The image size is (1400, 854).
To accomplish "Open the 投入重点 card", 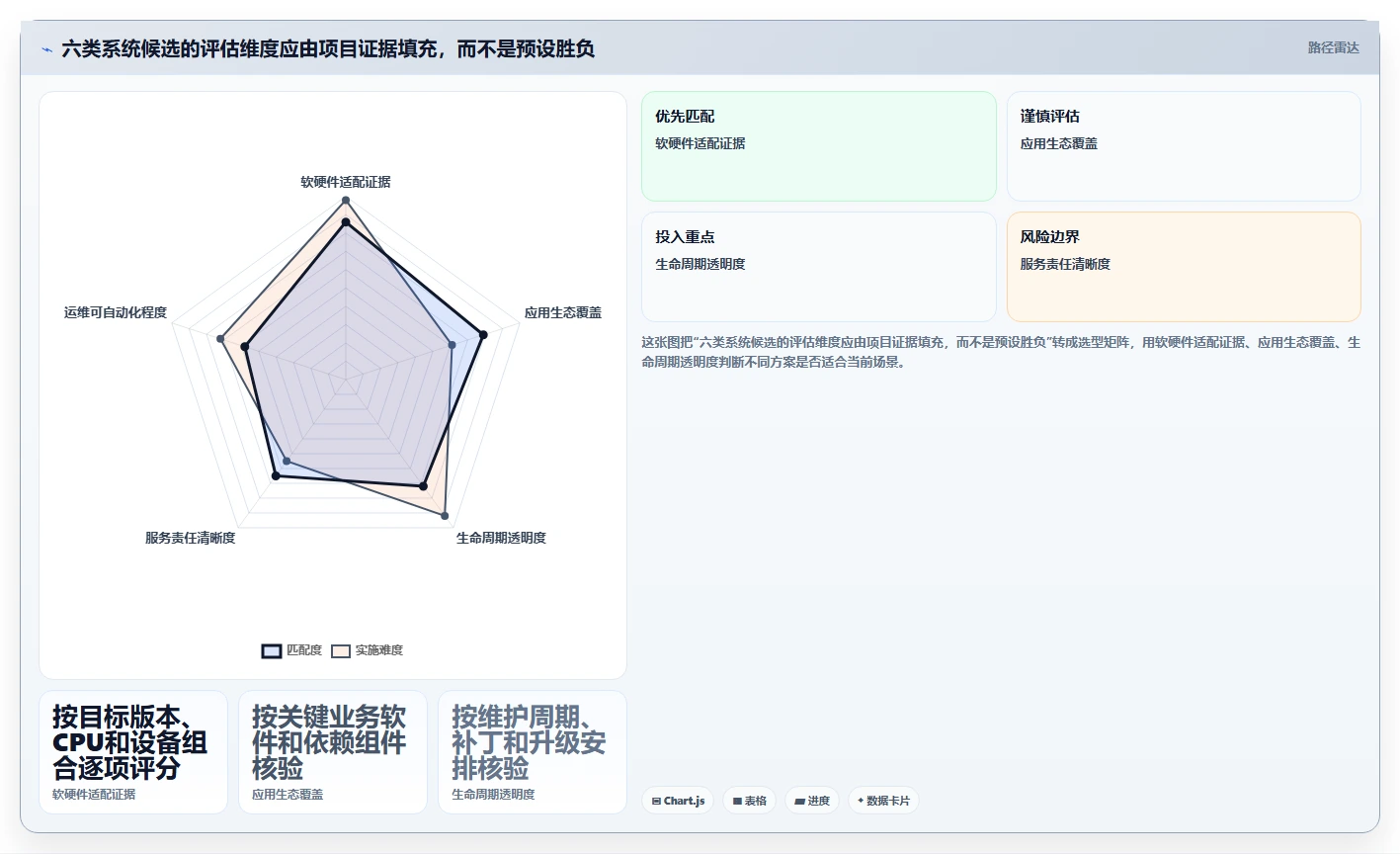I will pos(819,267).
